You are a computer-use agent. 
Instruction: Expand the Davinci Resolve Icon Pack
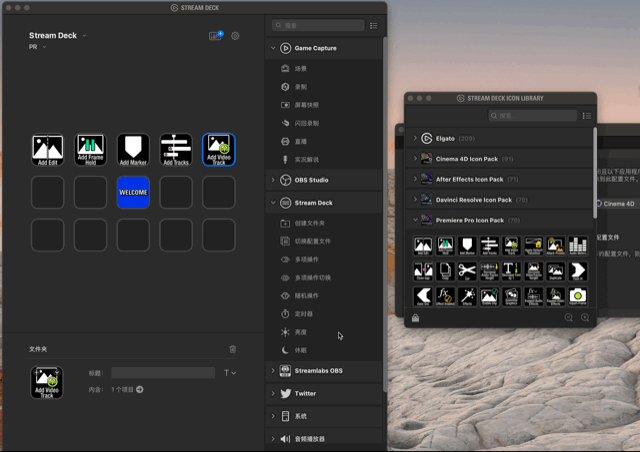(x=415, y=199)
